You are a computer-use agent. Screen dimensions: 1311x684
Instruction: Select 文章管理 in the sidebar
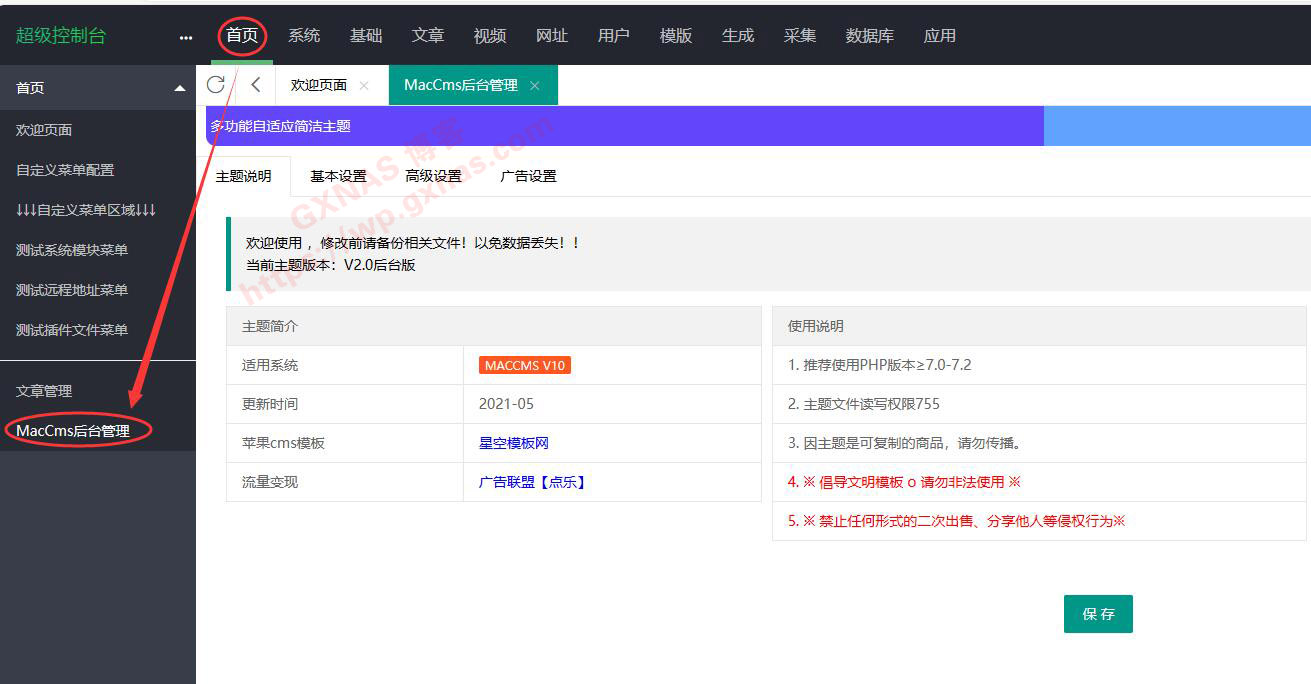point(44,391)
